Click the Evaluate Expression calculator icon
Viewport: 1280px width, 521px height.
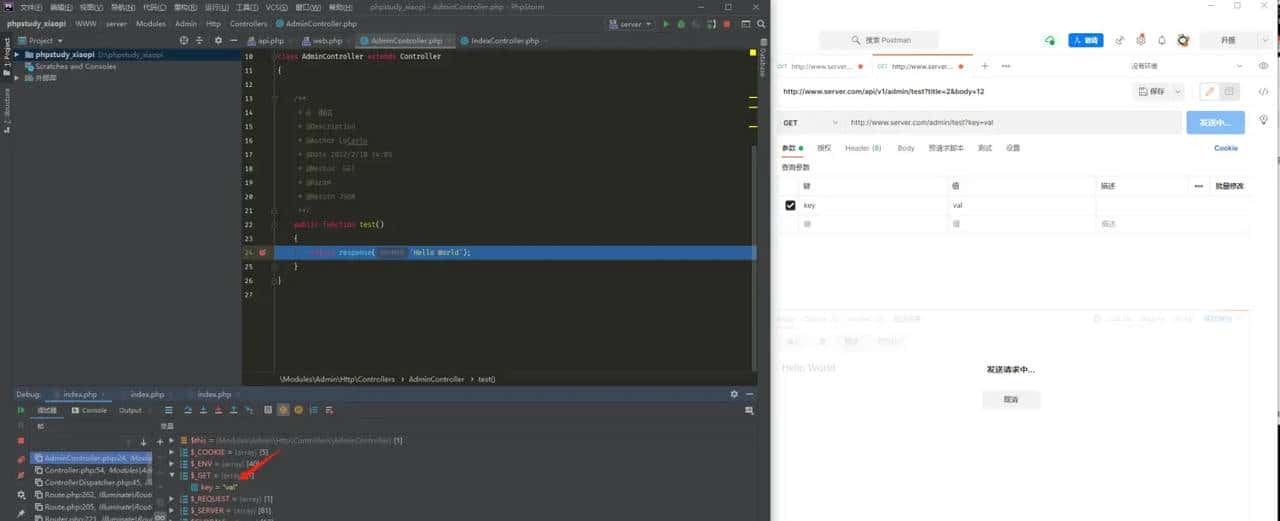[x=268, y=410]
